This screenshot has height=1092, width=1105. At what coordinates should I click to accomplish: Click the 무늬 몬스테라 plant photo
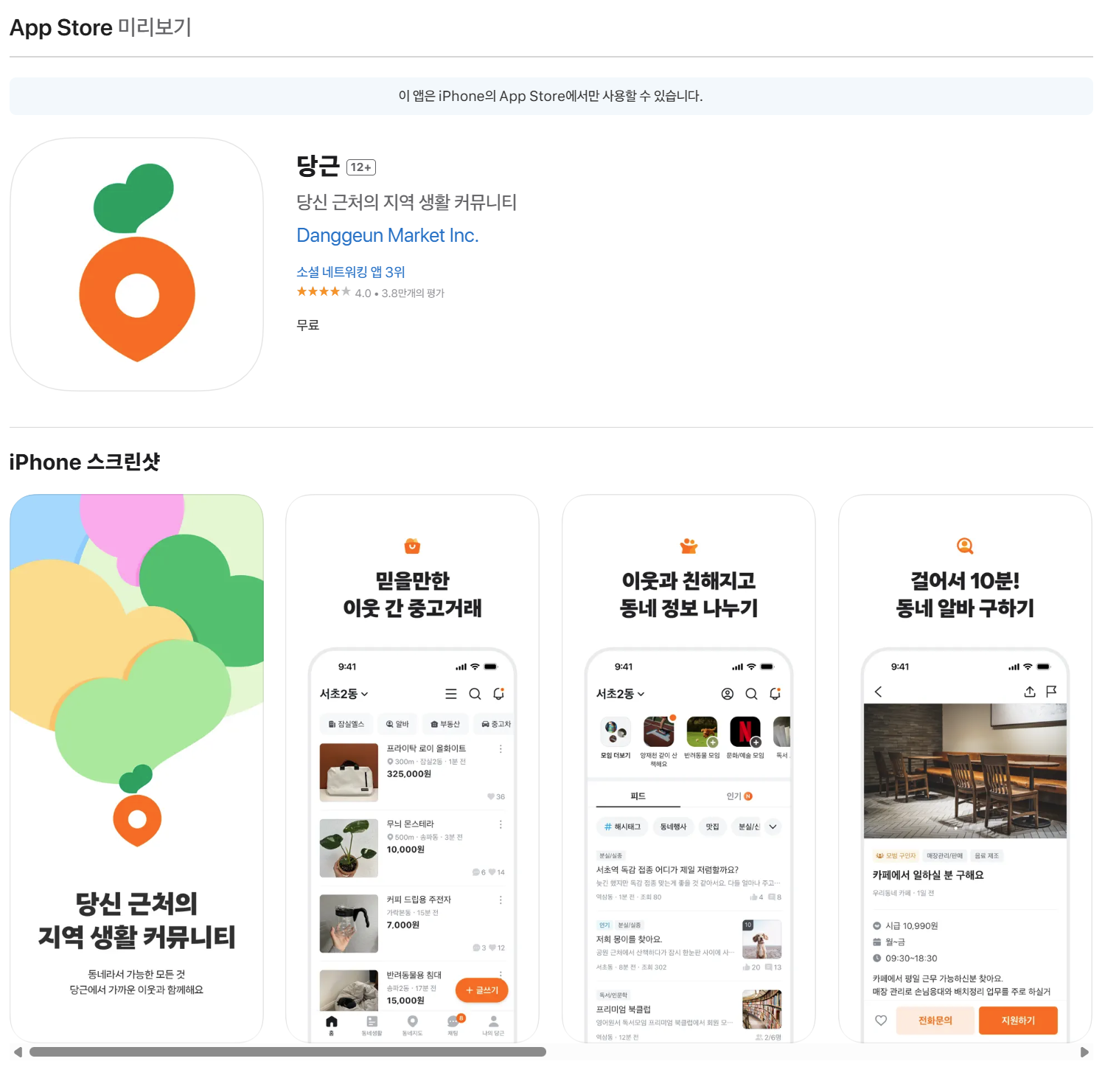349,848
